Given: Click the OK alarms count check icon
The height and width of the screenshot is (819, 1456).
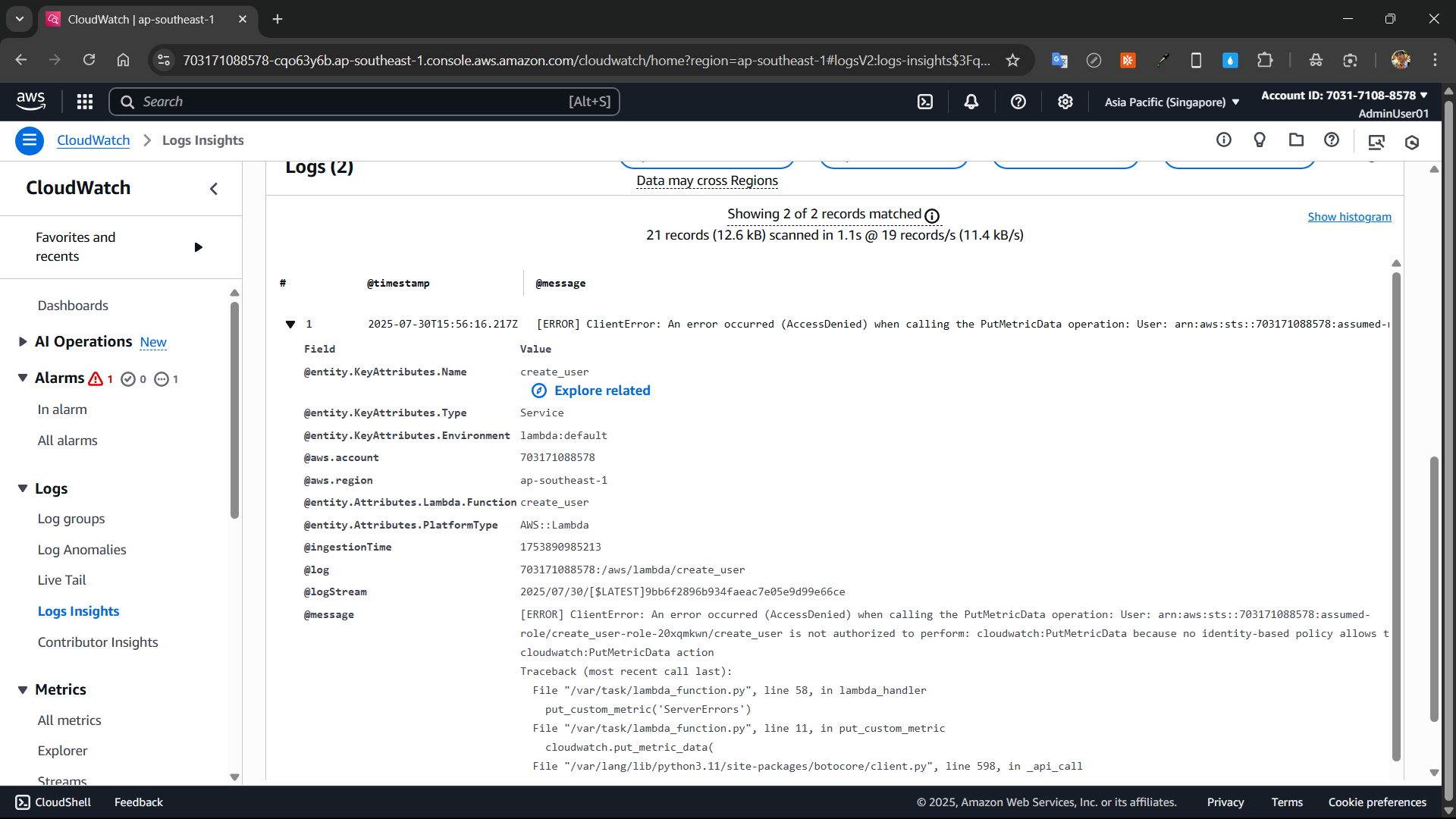Looking at the screenshot, I should (128, 379).
